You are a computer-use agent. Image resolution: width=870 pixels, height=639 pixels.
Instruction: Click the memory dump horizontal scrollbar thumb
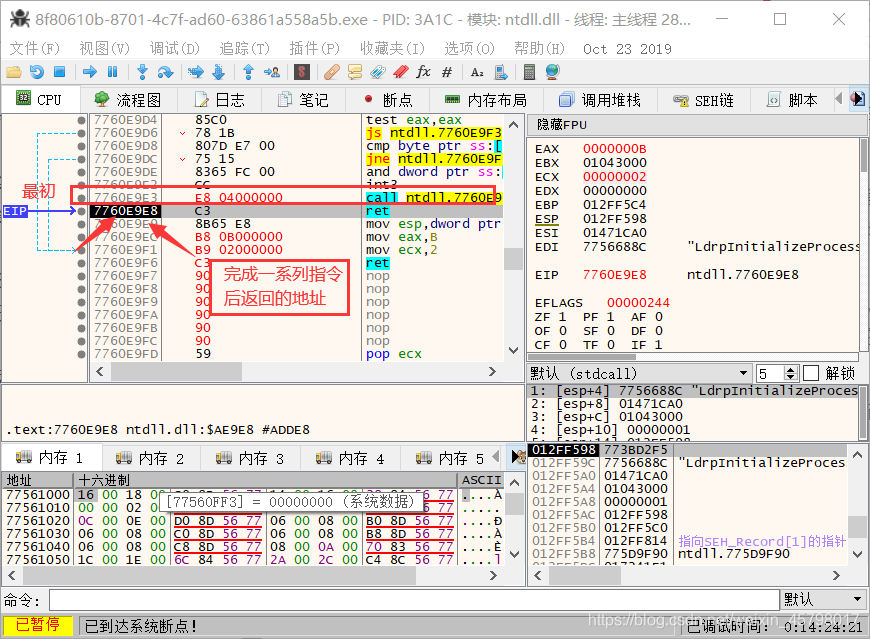(x=220, y=576)
